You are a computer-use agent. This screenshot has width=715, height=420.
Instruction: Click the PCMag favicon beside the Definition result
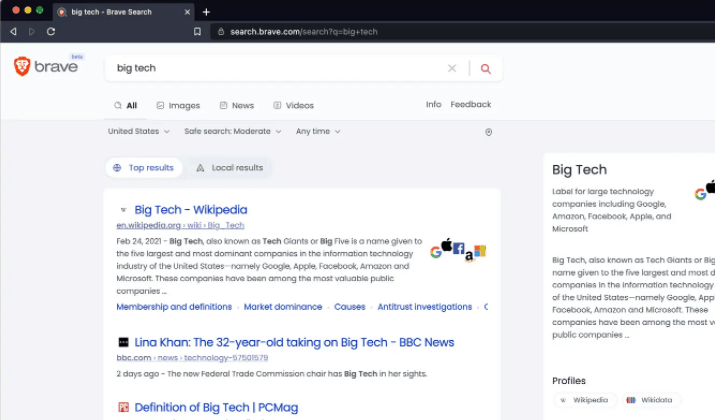[x=123, y=407]
